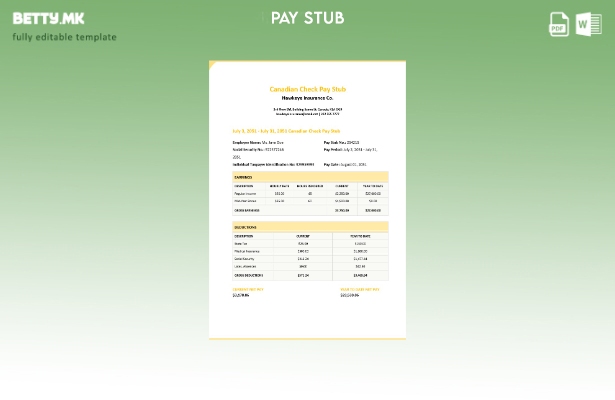Click the Employee Name line
Image resolution: width=615 pixels, height=400 pixels.
coord(258,142)
